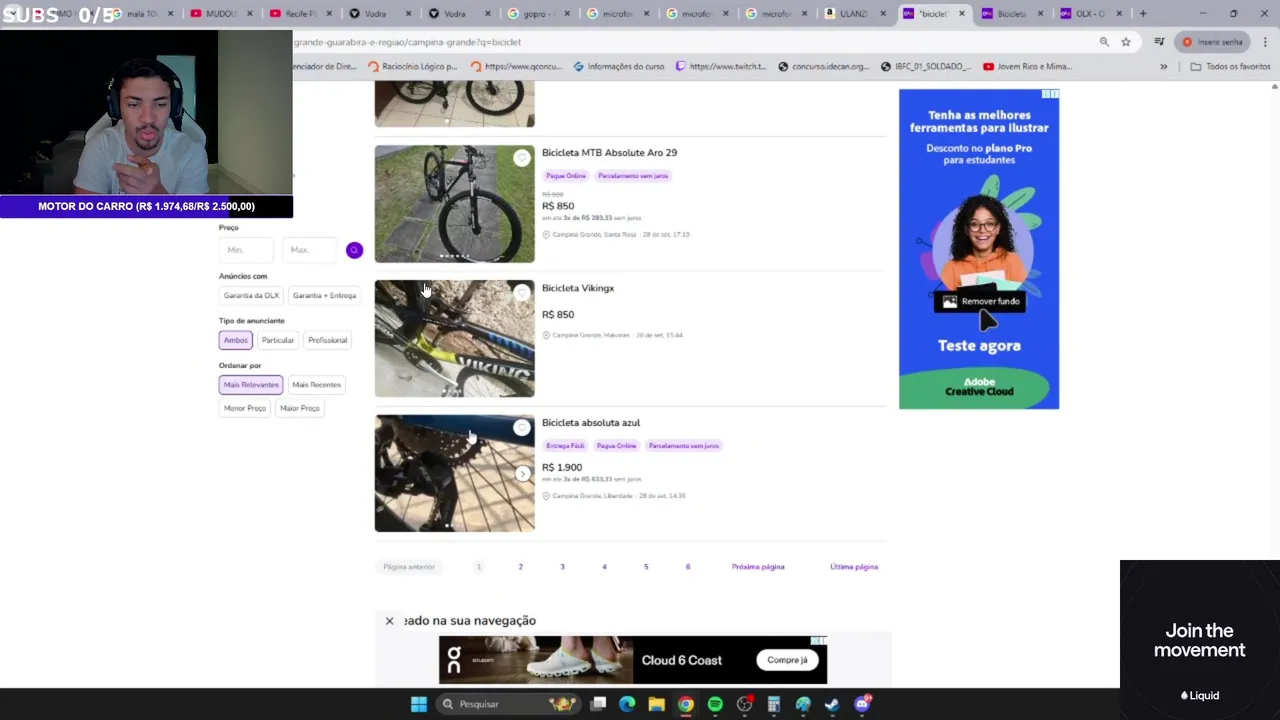Open the Vikingx bicycle photo thumbnail
1280x720 pixels.
click(455, 339)
